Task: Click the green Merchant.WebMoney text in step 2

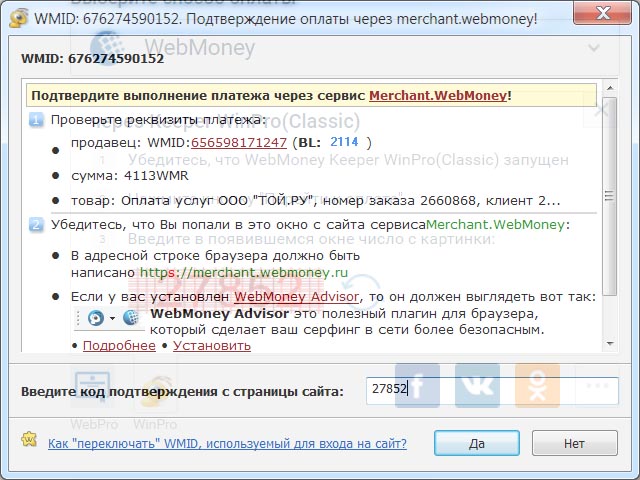Action: coord(495,224)
